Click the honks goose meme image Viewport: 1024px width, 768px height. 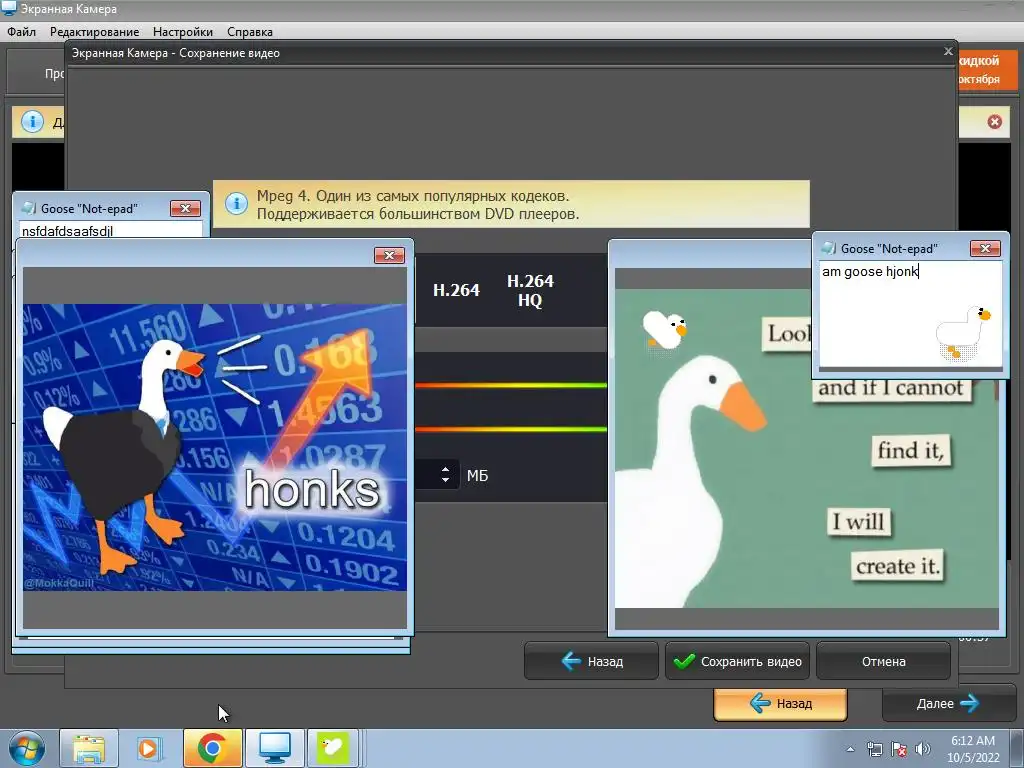click(215, 447)
